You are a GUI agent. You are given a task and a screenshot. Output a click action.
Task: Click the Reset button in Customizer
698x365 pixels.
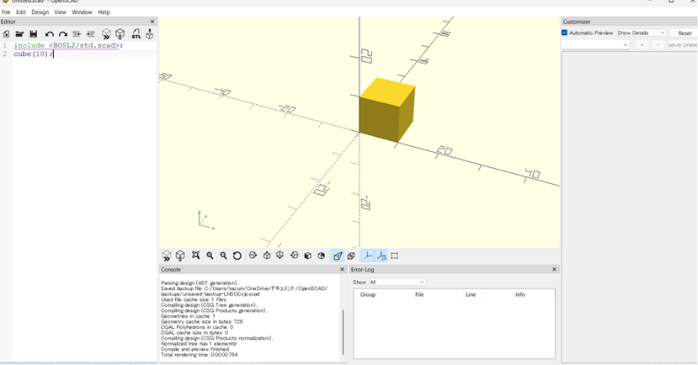[x=684, y=33]
